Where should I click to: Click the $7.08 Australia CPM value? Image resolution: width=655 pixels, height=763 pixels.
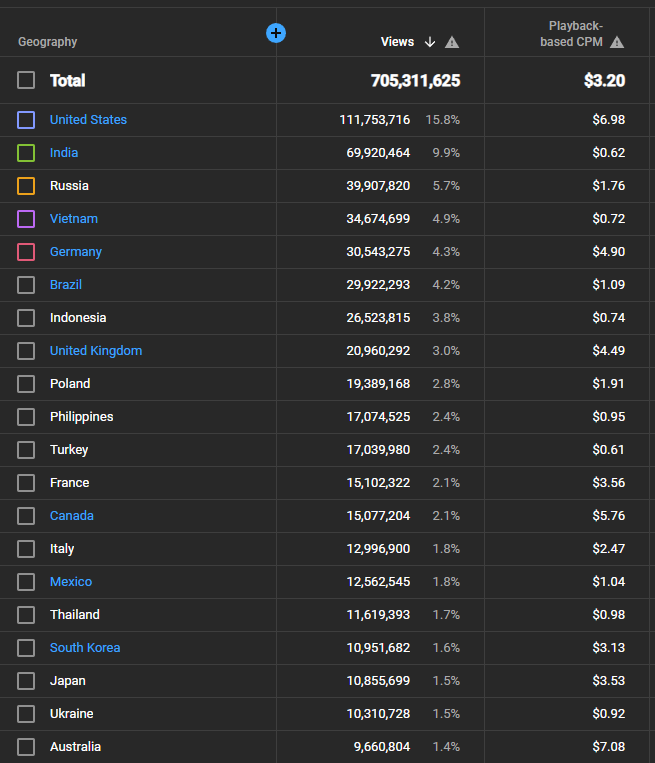click(x=609, y=747)
